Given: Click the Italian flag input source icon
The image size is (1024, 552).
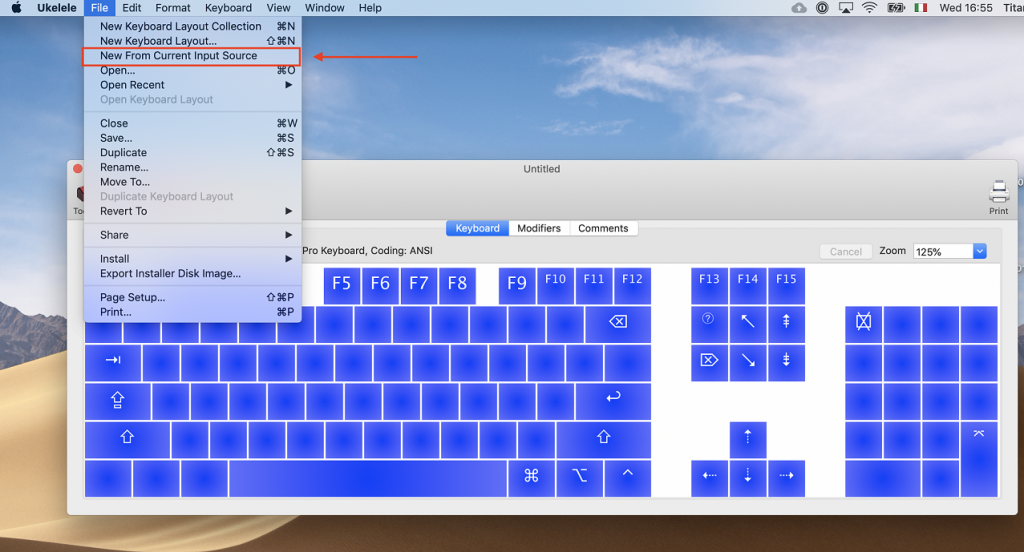Looking at the screenshot, I should tap(921, 8).
